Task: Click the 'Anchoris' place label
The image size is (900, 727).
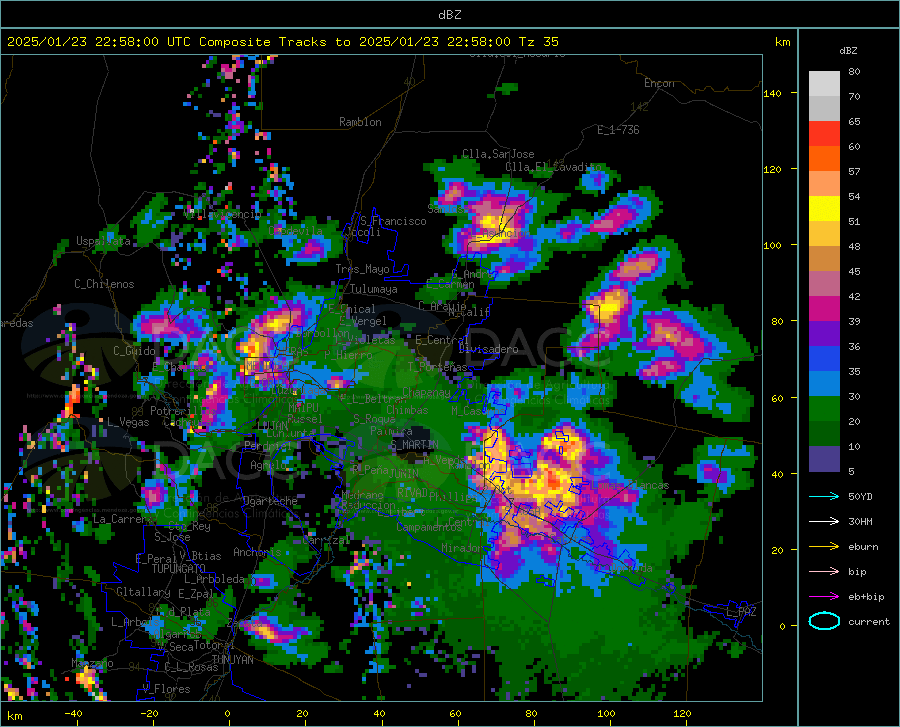Action: coord(257,552)
